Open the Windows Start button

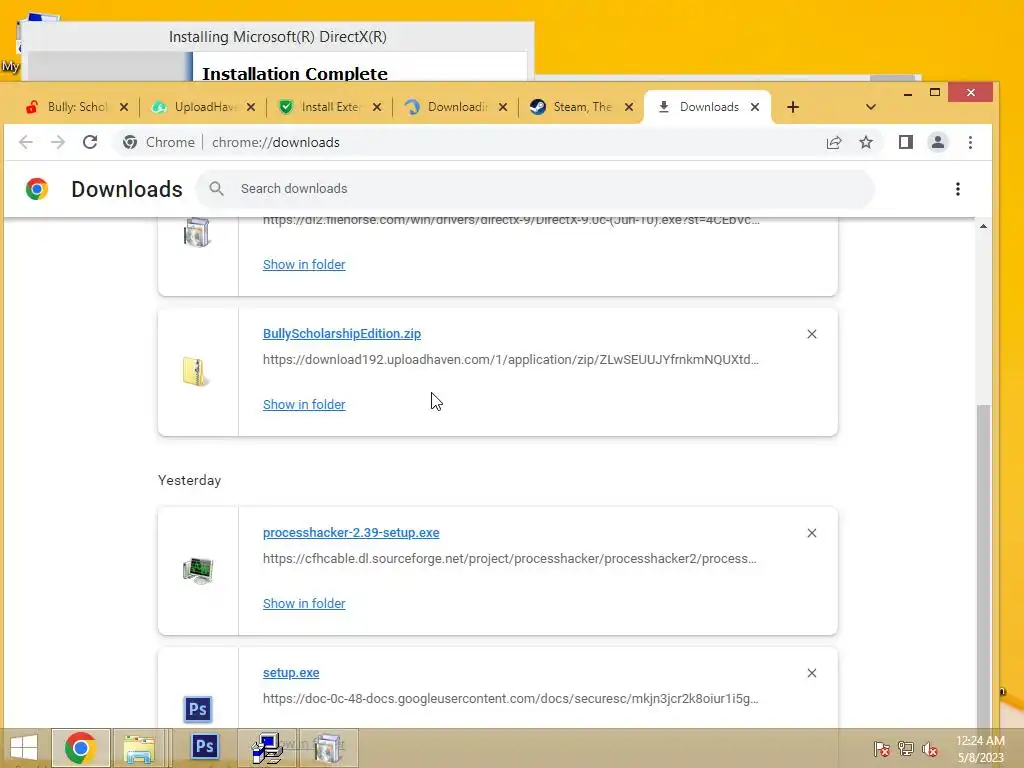(24, 748)
